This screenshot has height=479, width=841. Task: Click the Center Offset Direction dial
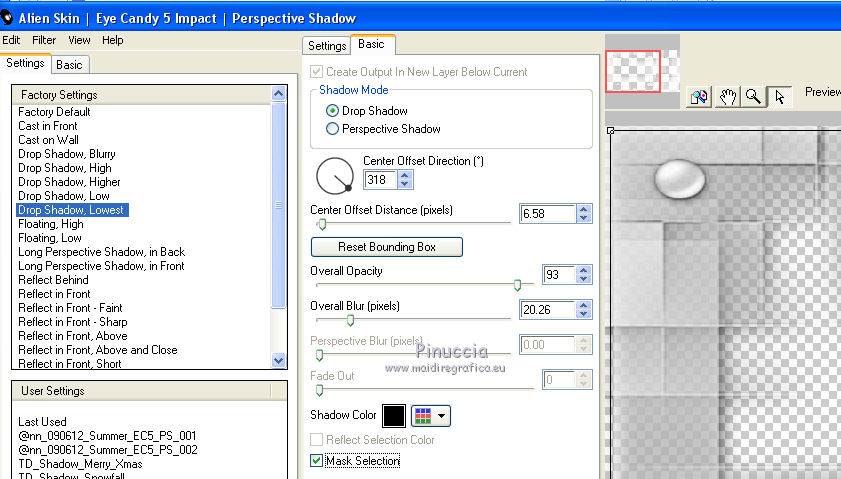pos(335,176)
